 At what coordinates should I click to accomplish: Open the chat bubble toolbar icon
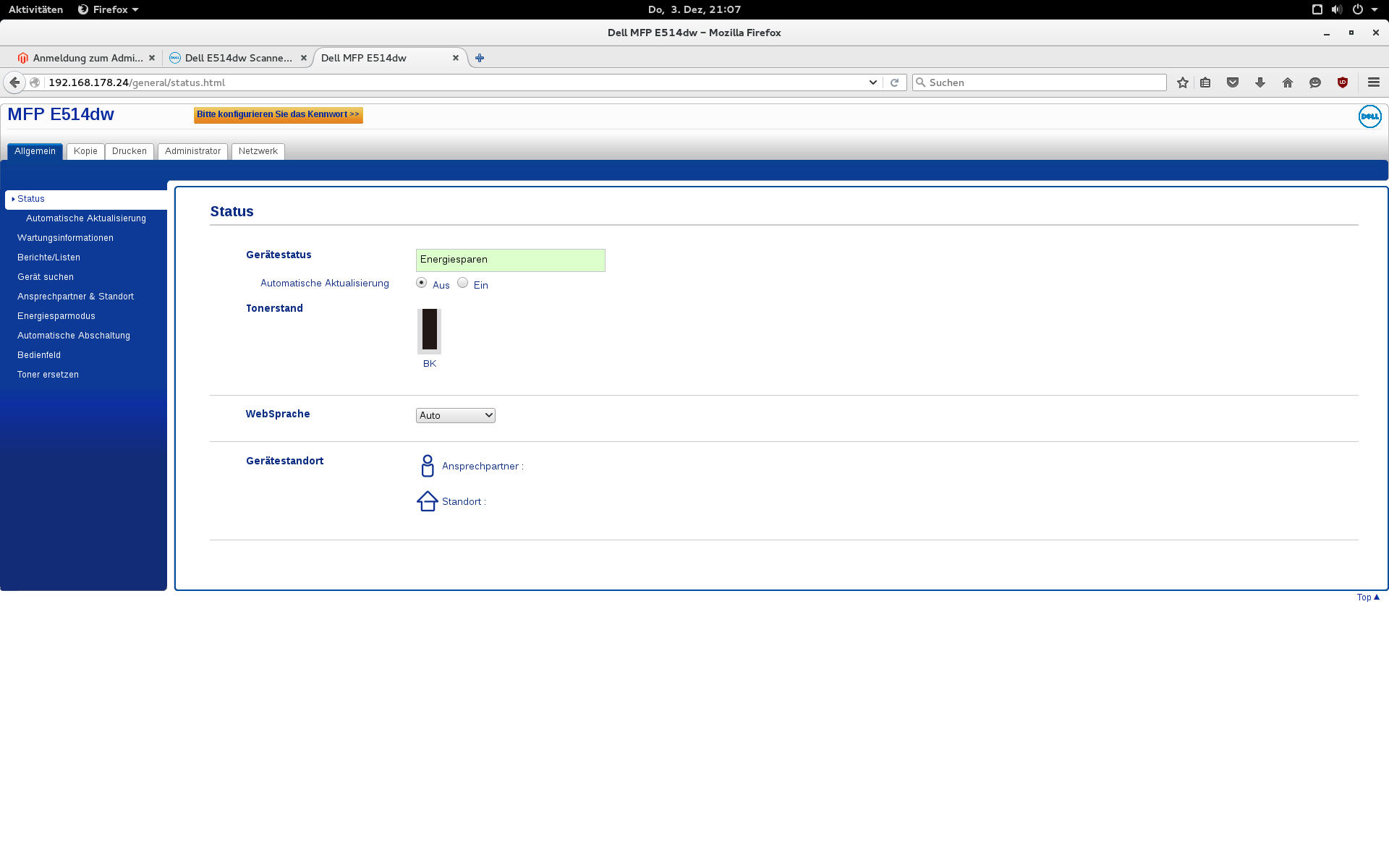point(1315,82)
